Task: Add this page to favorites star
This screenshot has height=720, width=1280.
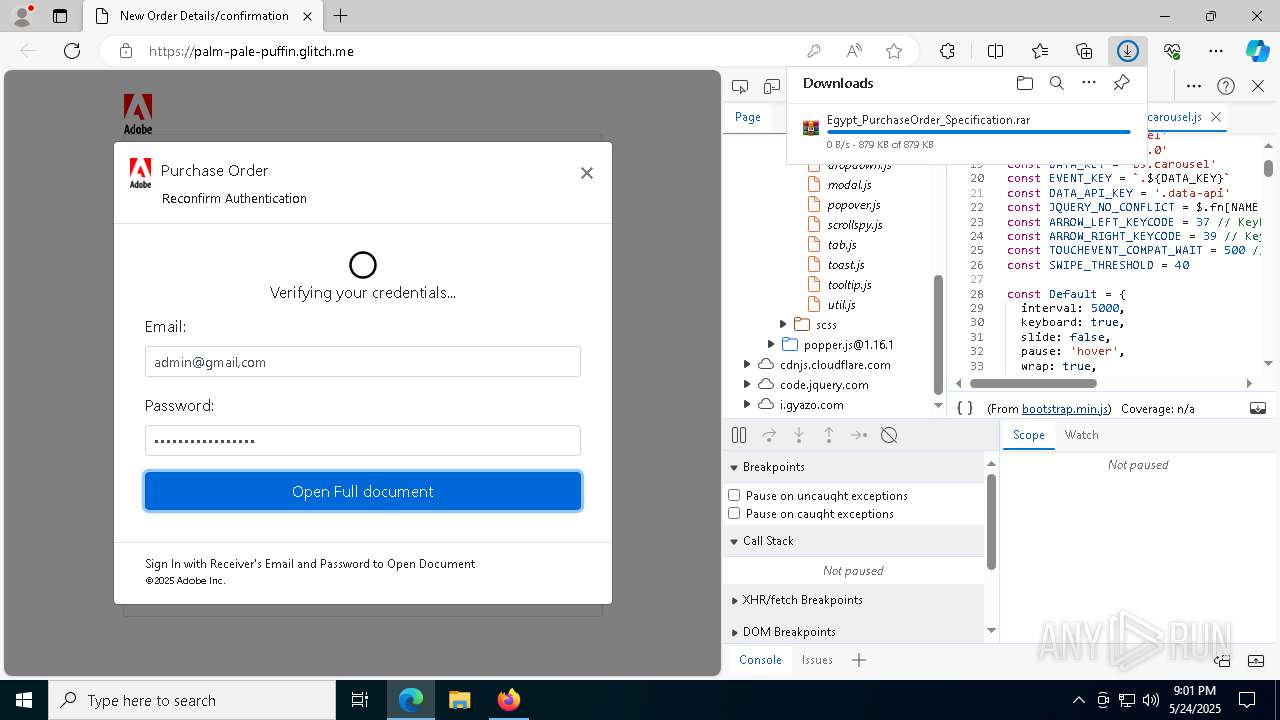Action: coord(894,51)
